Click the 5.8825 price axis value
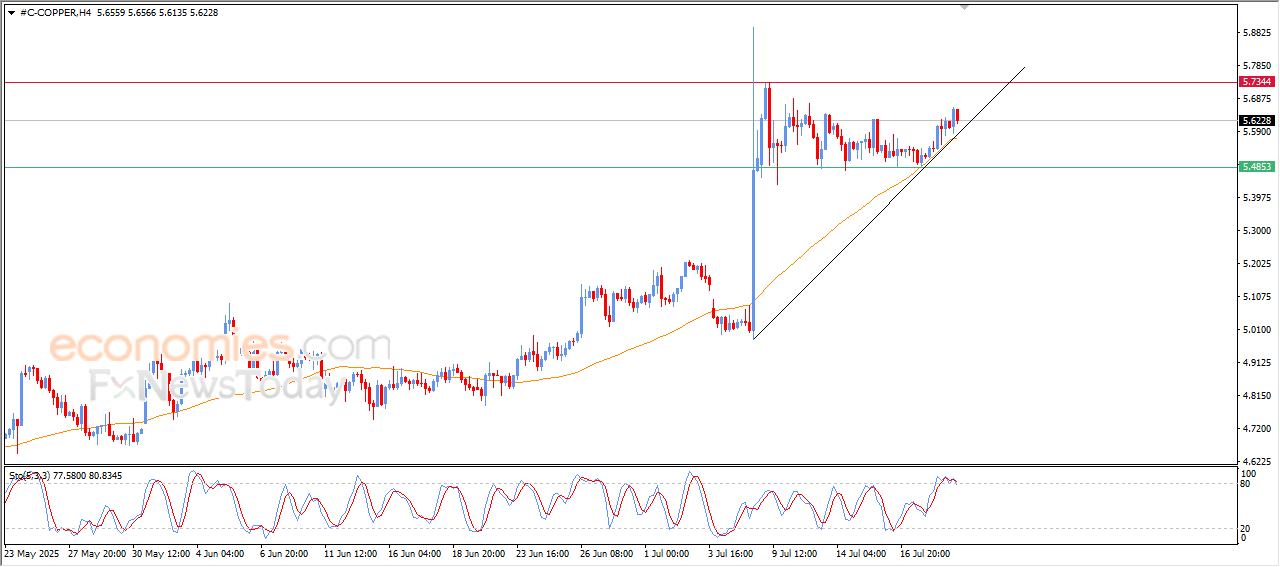The height and width of the screenshot is (567, 1280). tap(1256, 33)
